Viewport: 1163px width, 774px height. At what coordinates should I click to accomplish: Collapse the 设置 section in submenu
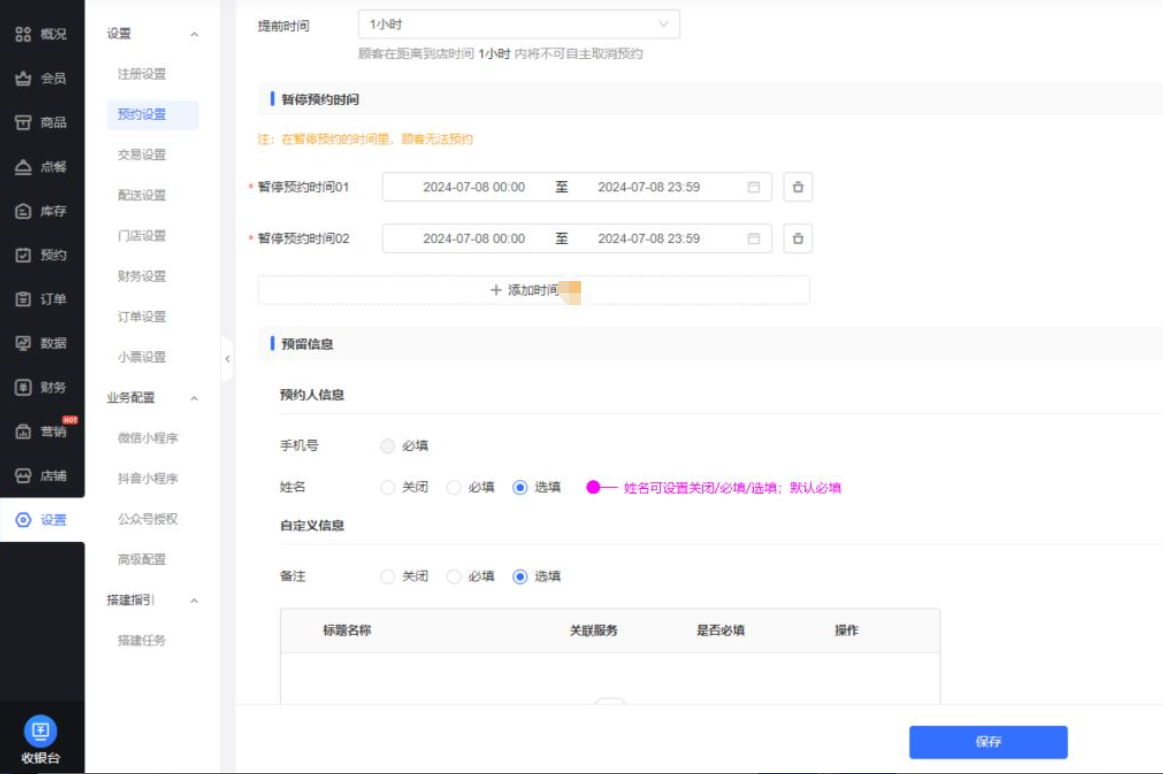(x=194, y=35)
